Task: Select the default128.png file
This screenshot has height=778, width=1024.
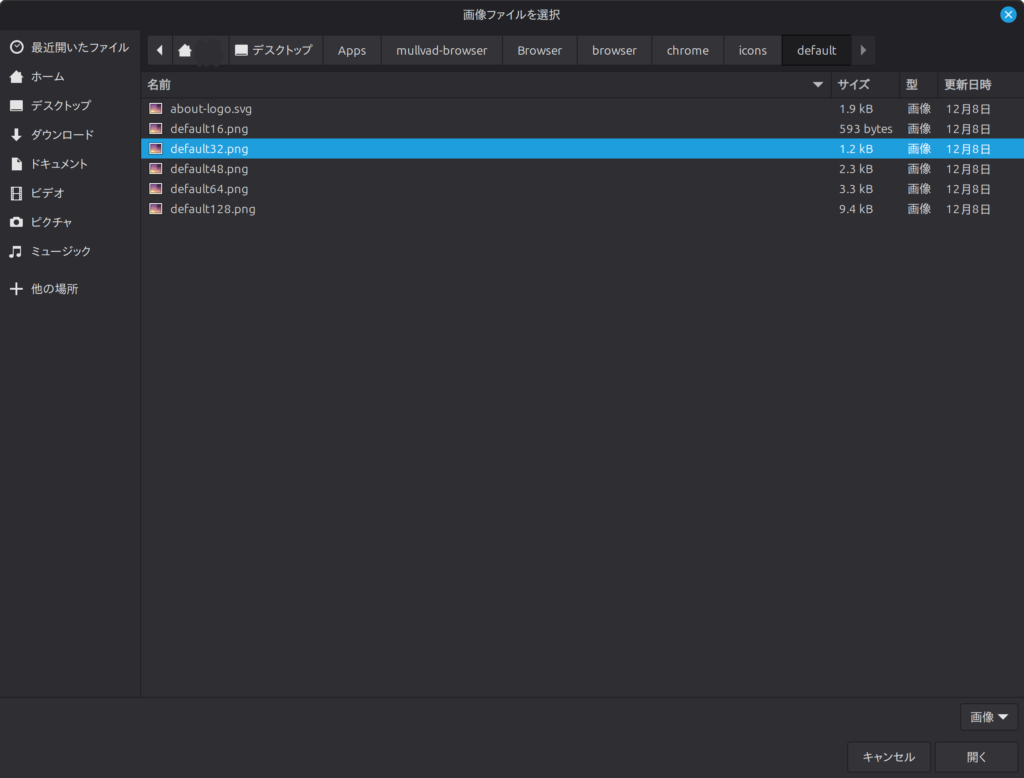Action: (x=212, y=209)
